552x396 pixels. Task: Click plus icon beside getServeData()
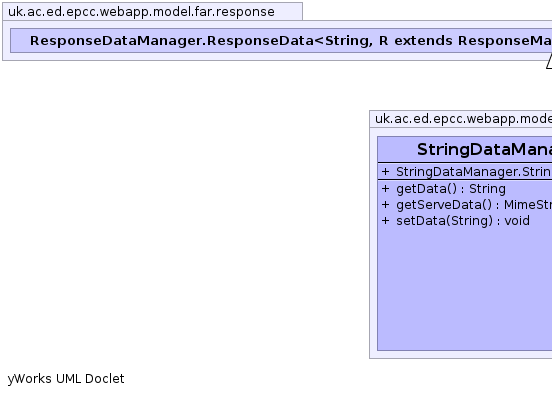(x=385, y=205)
